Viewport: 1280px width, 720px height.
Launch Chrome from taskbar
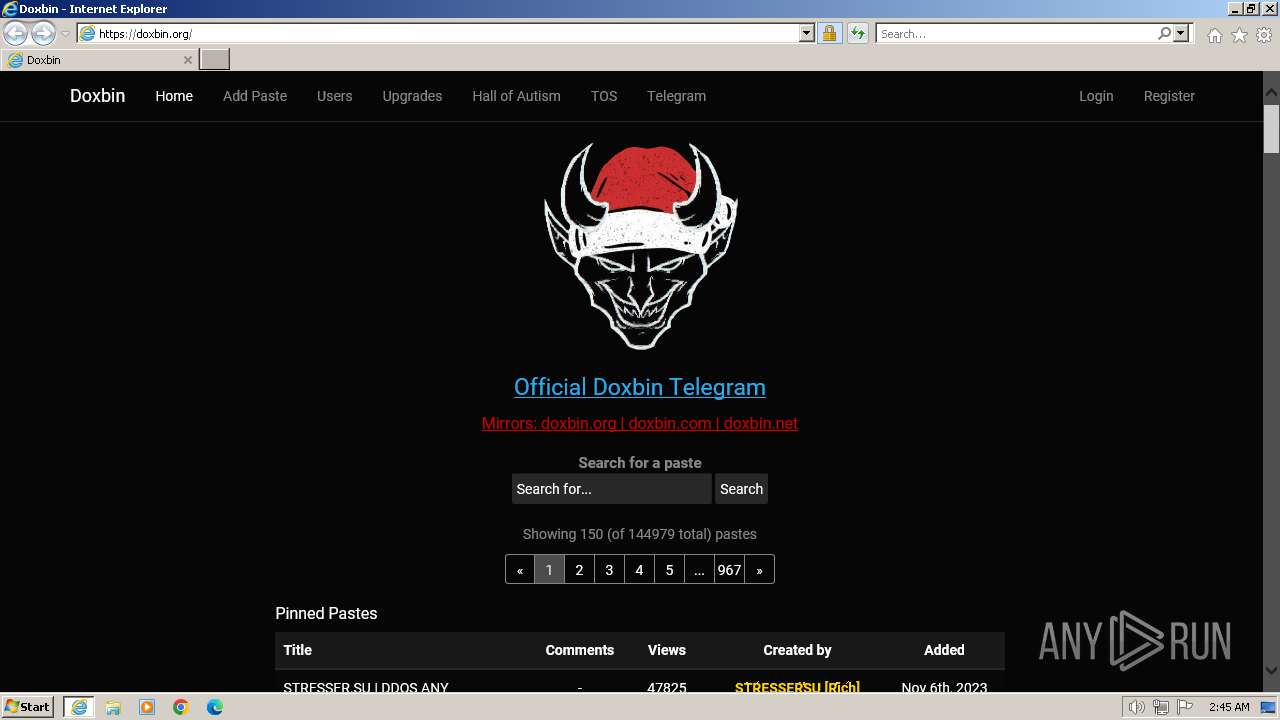(x=181, y=707)
